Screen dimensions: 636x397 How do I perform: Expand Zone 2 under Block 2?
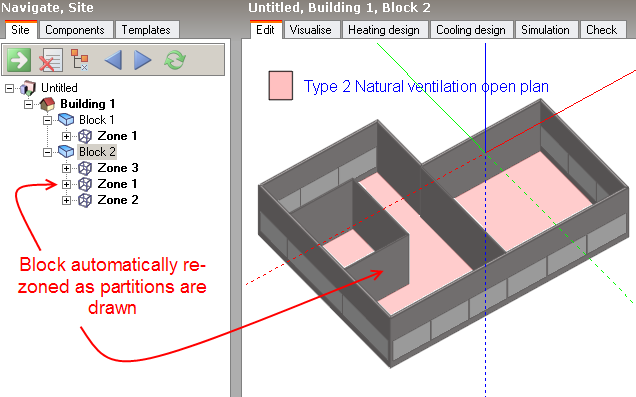coord(67,200)
